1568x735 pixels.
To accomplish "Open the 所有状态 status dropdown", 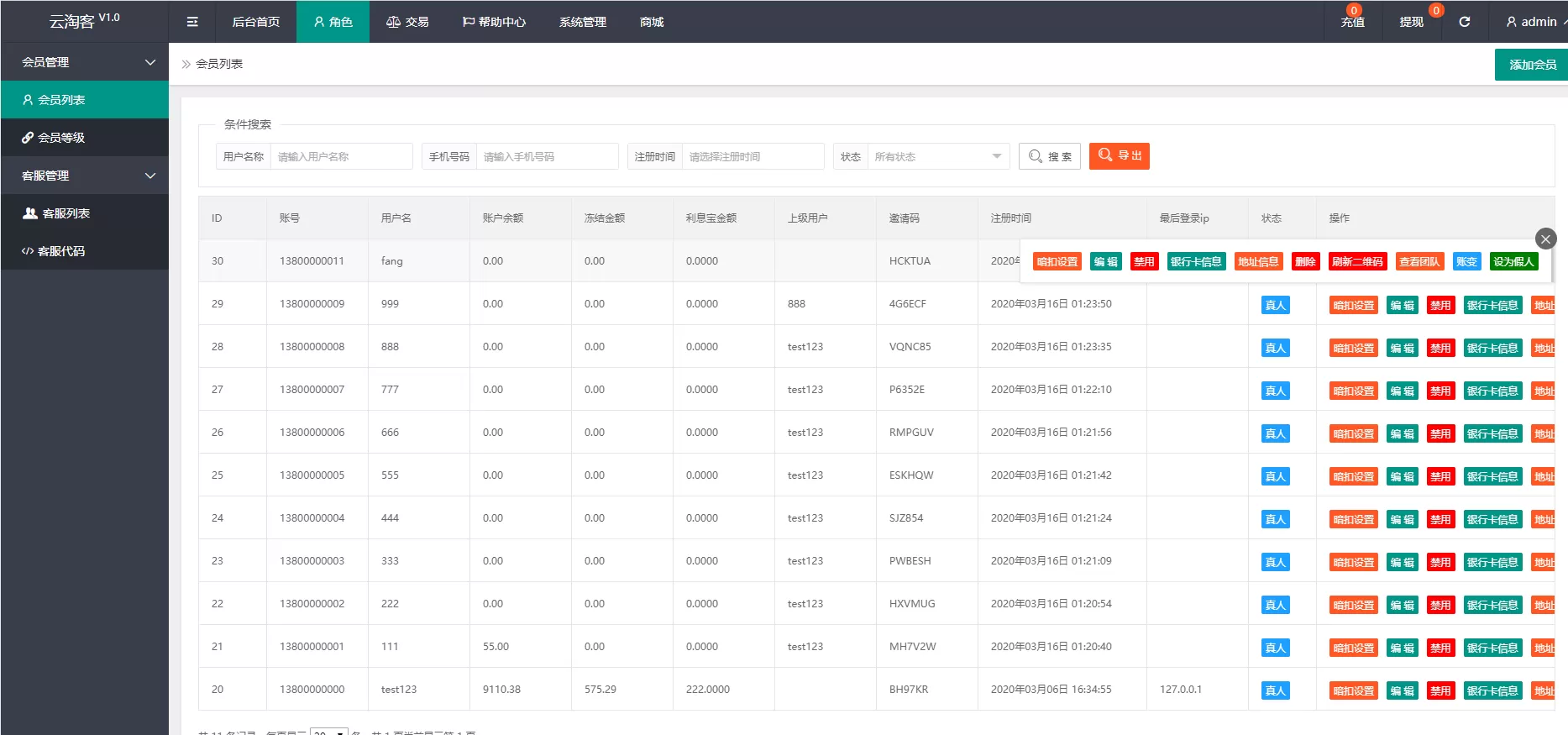I will (x=936, y=156).
